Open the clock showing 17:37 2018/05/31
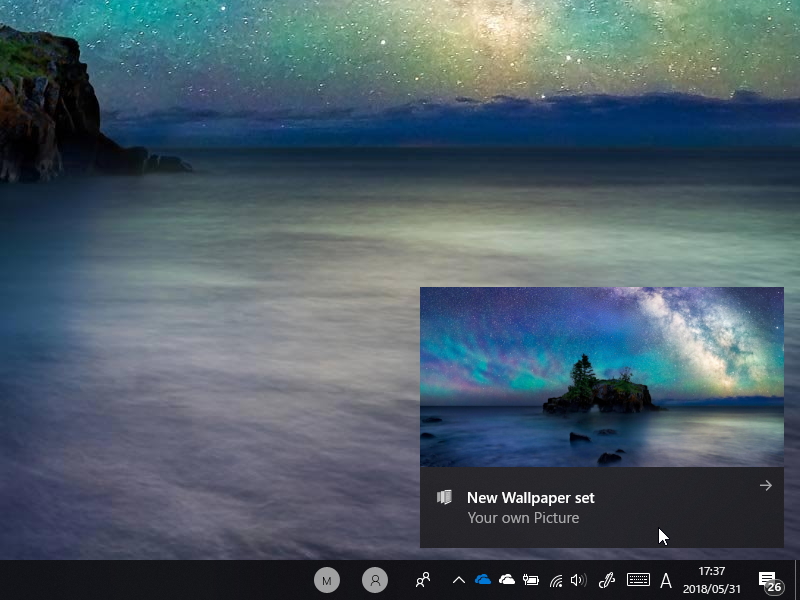The image size is (800, 600). 711,580
